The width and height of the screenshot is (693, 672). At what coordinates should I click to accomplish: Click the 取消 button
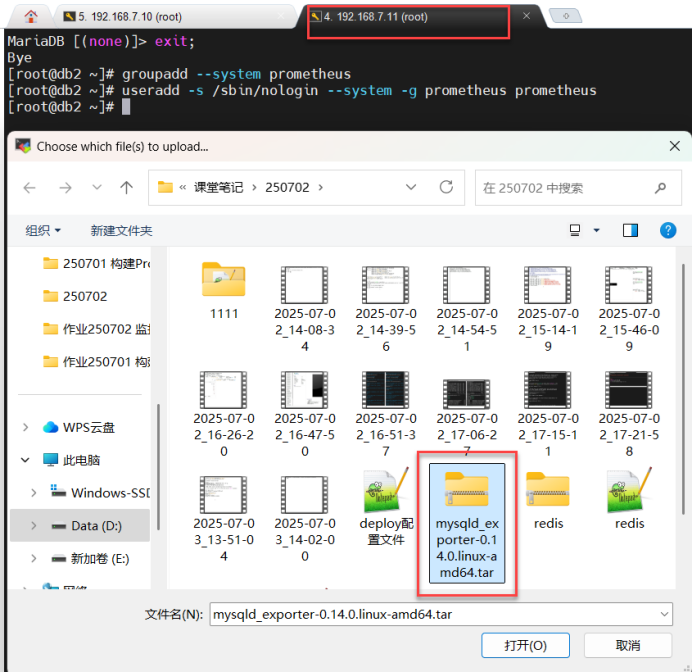coord(627,645)
